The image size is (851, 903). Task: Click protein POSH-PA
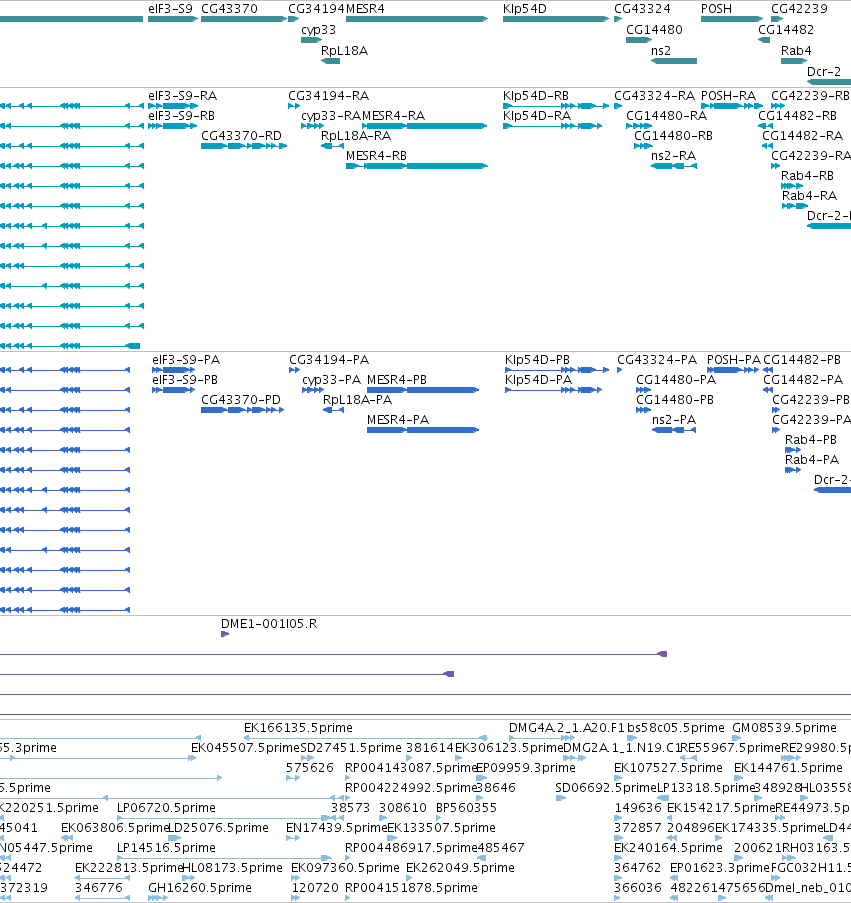click(733, 370)
